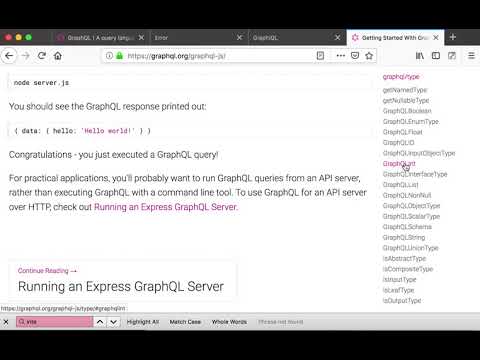Screen dimensions: 480x360
Task: Open GraphQLString in sidebar
Action: 404,237
